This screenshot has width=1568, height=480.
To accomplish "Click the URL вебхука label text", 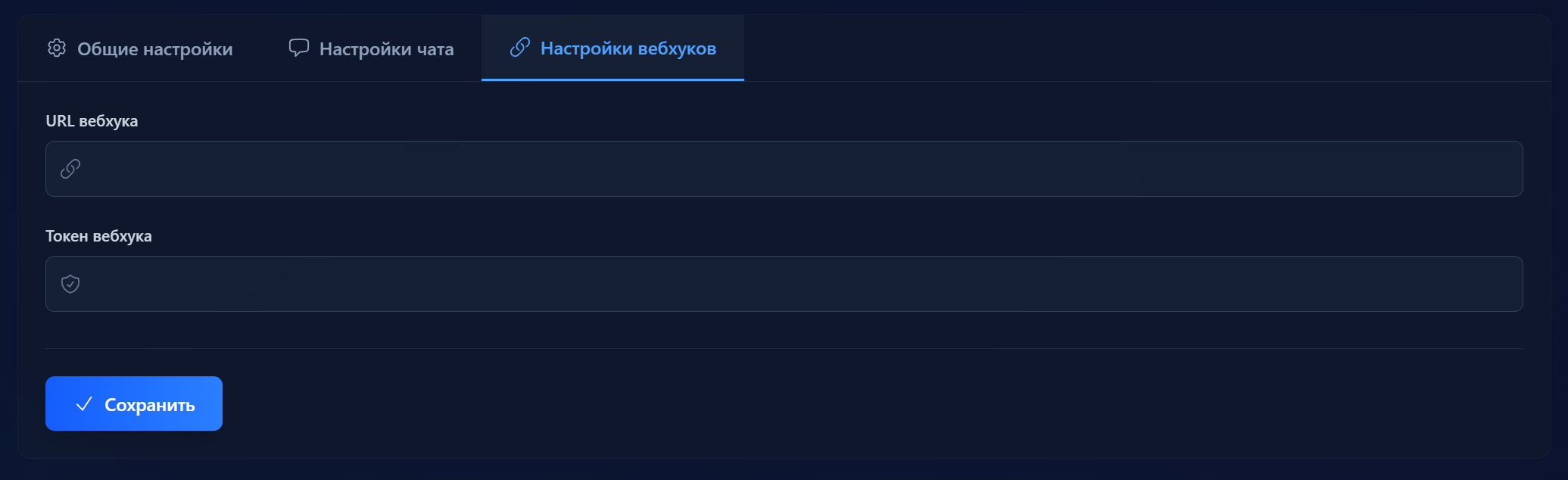I will (x=92, y=121).
